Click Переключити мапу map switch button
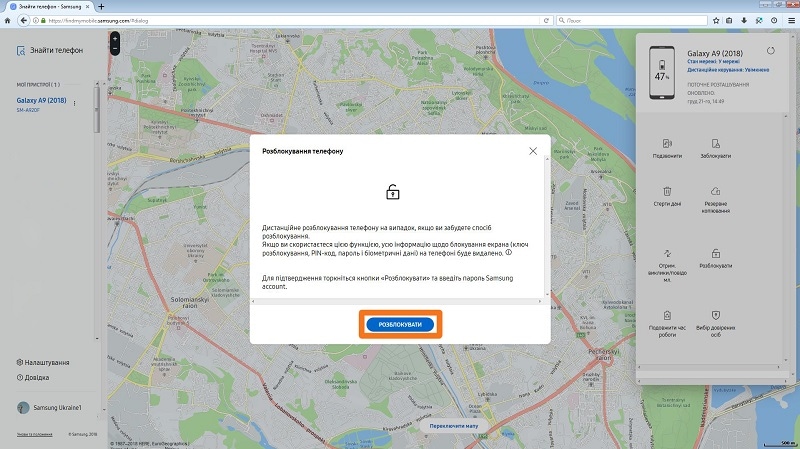Screen dimensions: 800x449 pyautogui.click(x=454, y=426)
